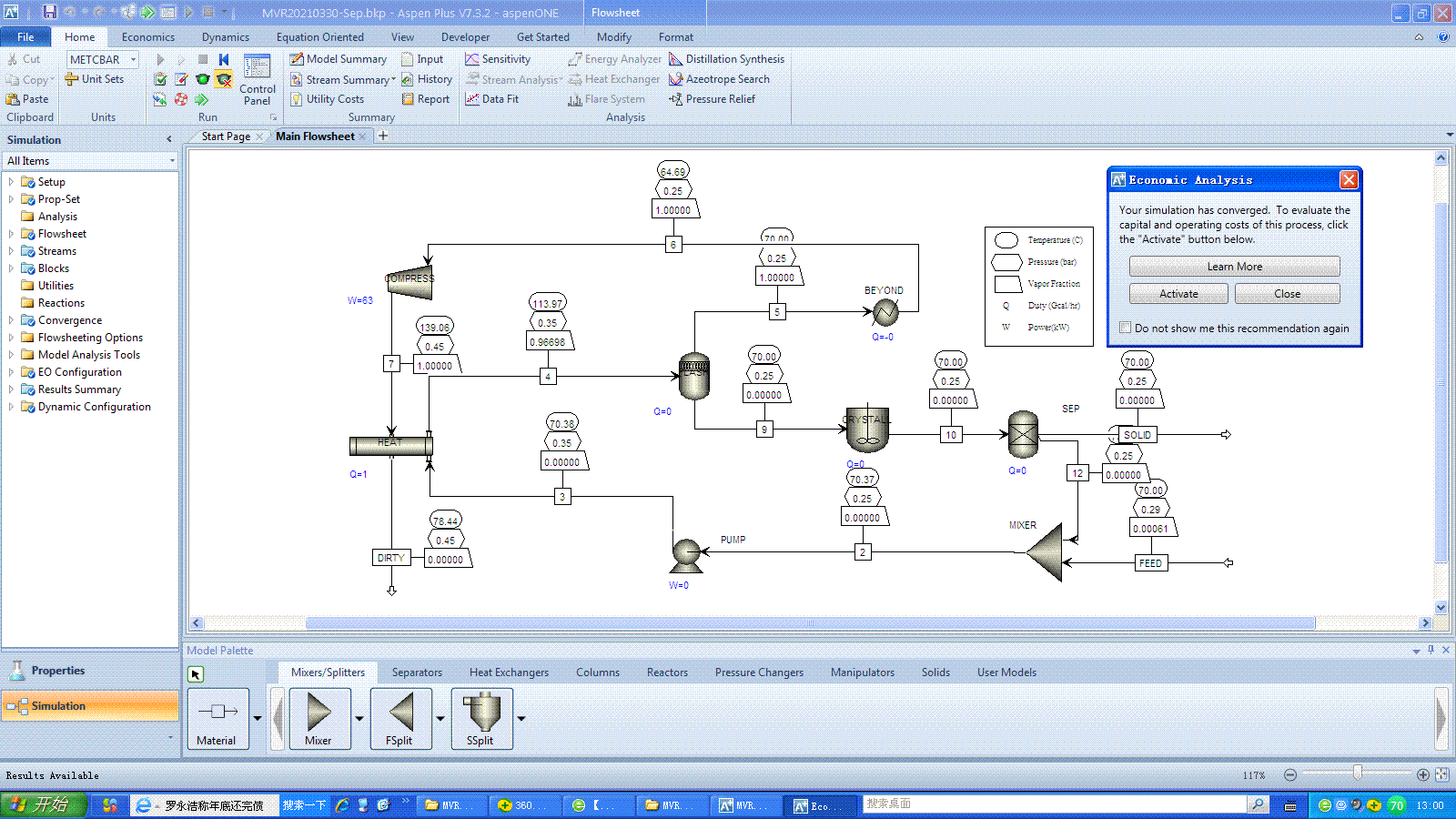Click the zoom out minus button
The image size is (1456, 819).
(x=1290, y=774)
